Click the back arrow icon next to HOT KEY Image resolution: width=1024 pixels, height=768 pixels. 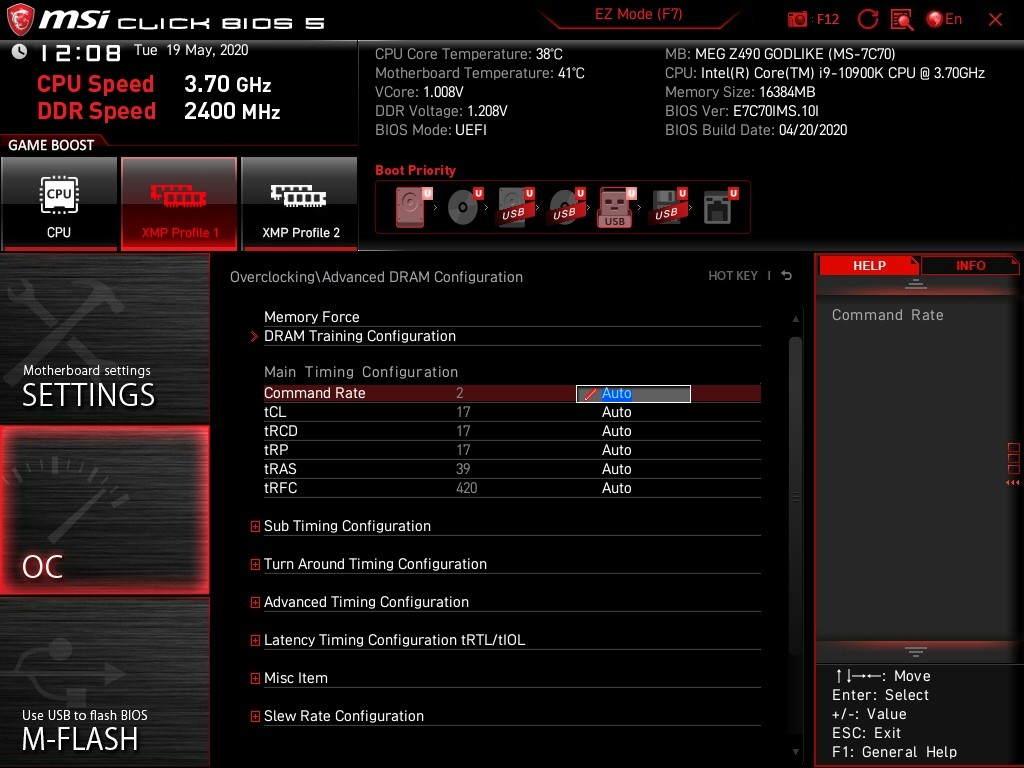[786, 276]
